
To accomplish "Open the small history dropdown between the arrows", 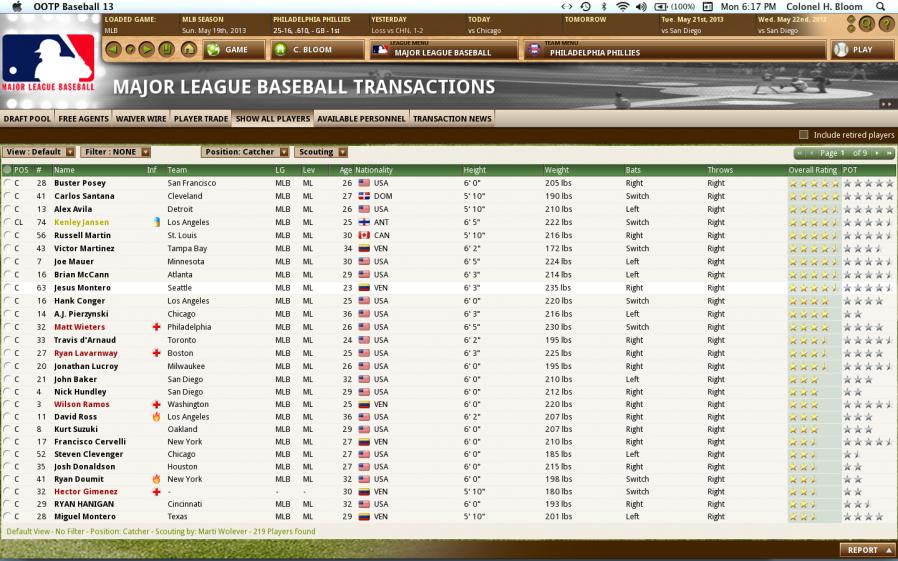I will click(130, 50).
